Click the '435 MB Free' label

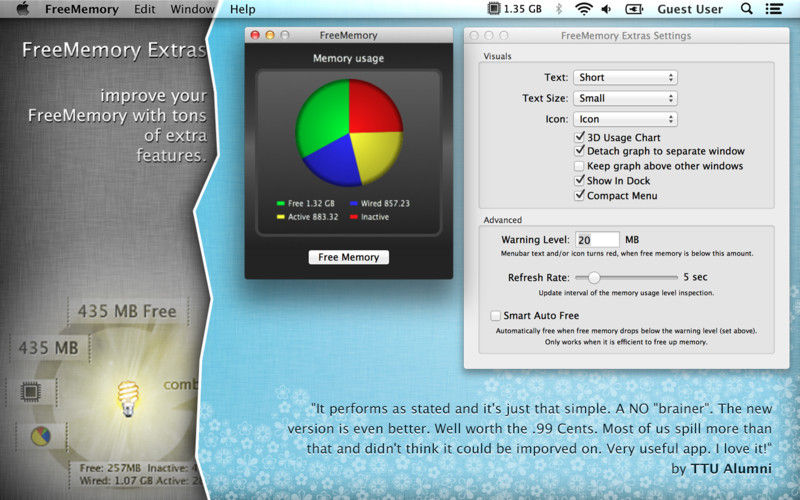click(127, 311)
